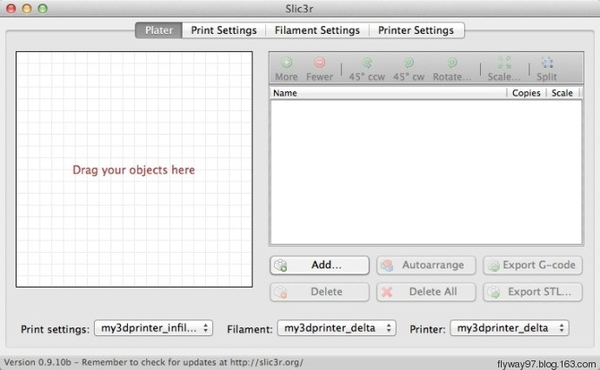Click the More copies toolbar icon

(287, 62)
